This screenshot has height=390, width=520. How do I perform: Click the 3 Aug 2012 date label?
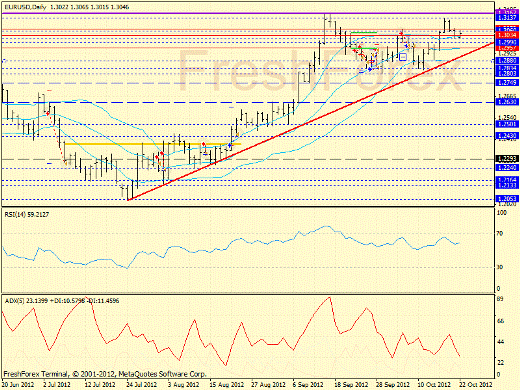point(183,384)
